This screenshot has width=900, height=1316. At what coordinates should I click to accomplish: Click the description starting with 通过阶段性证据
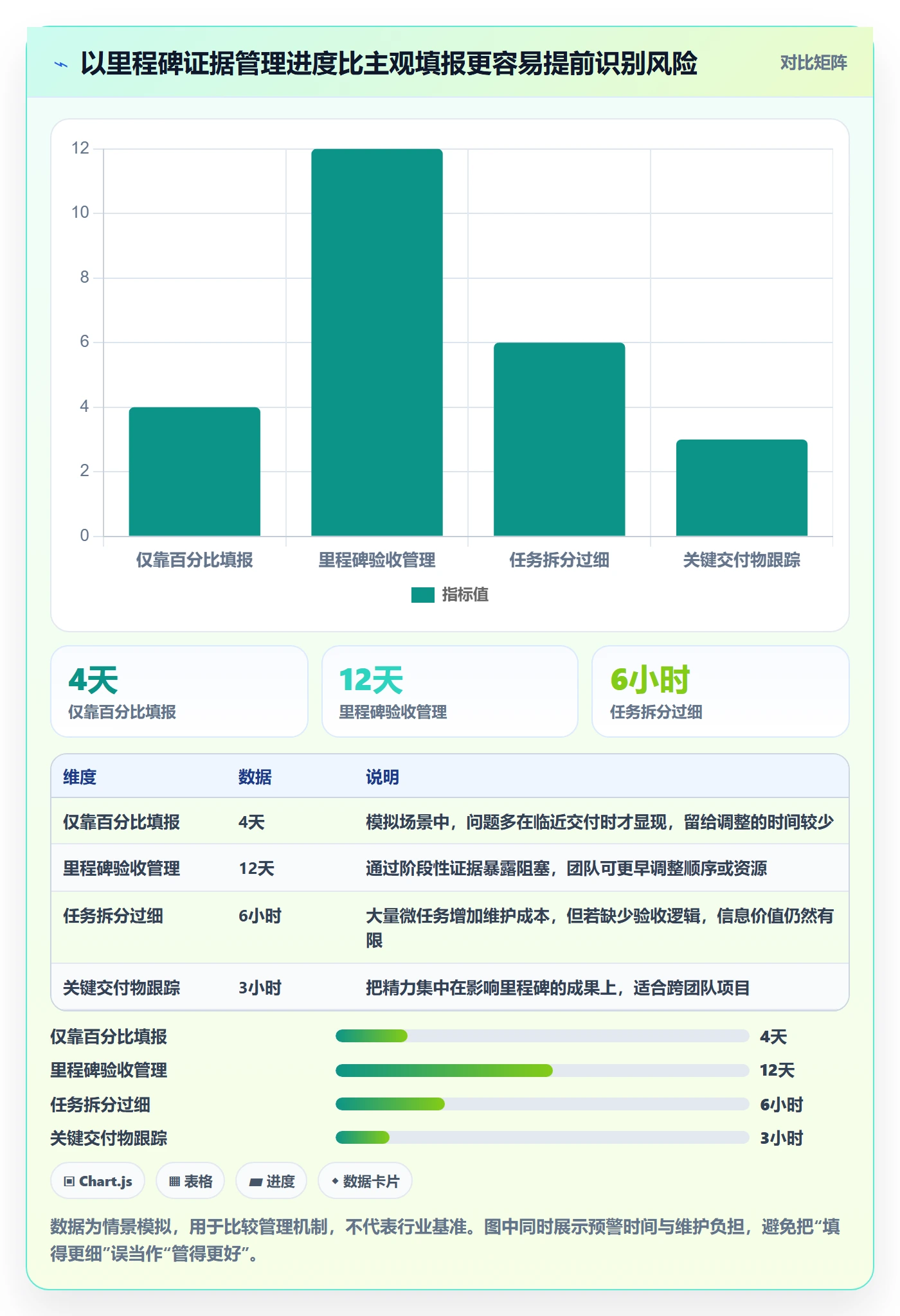tap(566, 869)
